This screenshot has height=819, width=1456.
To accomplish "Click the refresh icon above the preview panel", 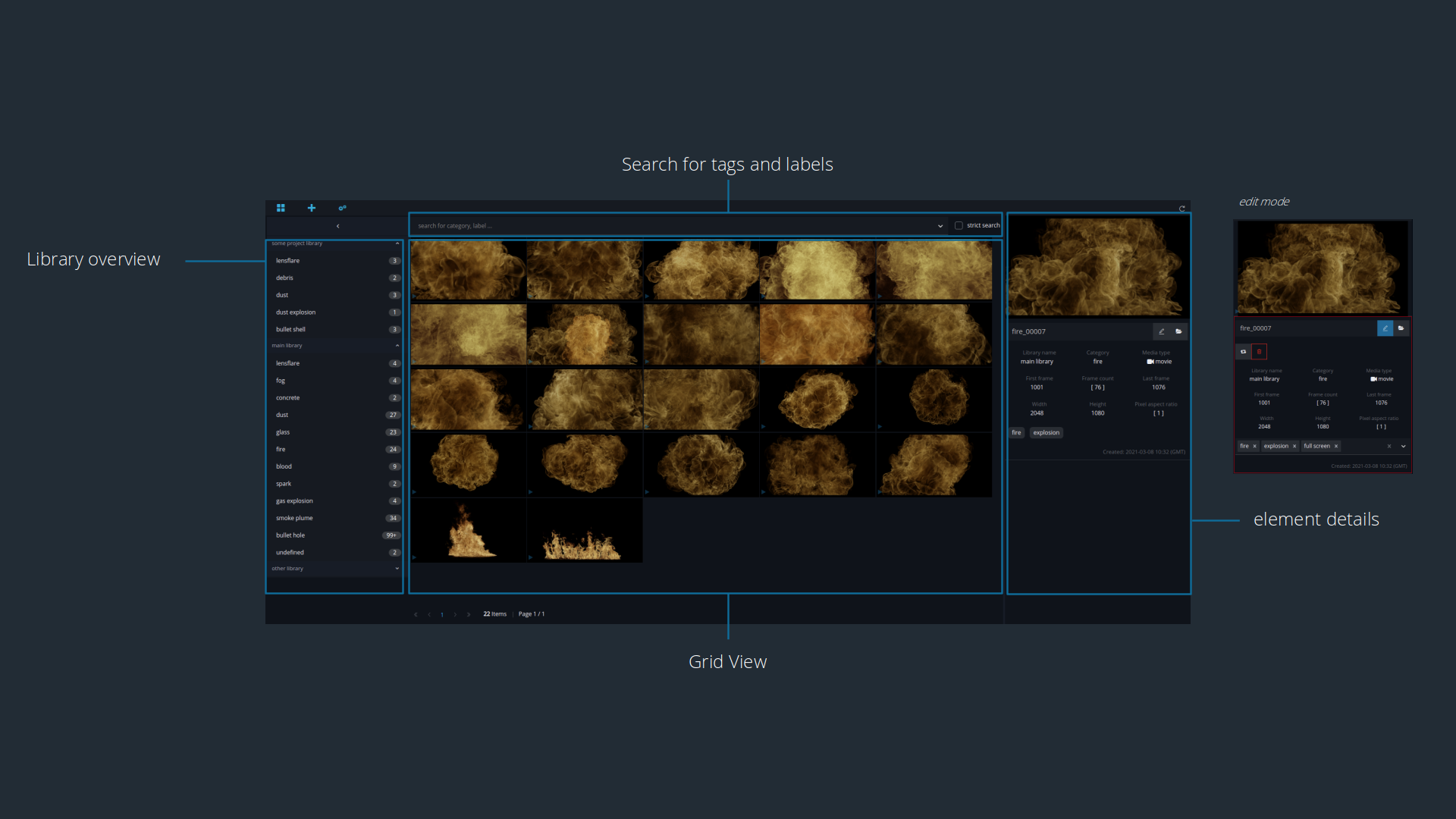I will pyautogui.click(x=1181, y=209).
